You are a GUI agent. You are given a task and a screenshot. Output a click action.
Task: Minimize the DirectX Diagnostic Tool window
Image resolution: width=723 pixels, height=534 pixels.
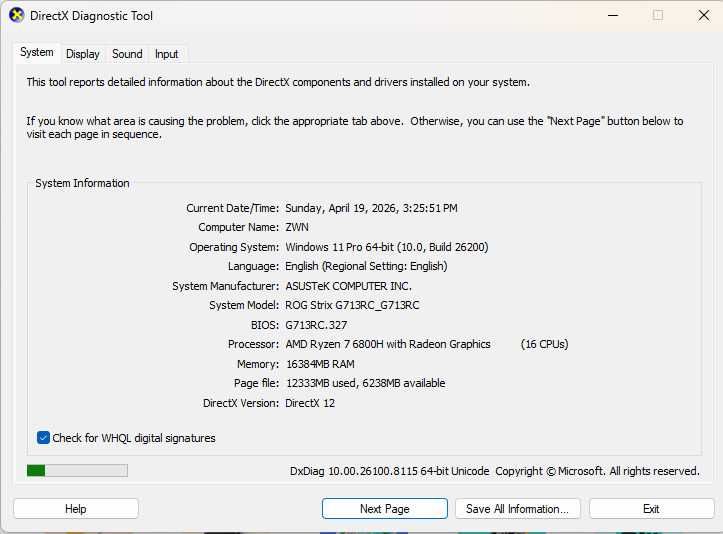[613, 15]
